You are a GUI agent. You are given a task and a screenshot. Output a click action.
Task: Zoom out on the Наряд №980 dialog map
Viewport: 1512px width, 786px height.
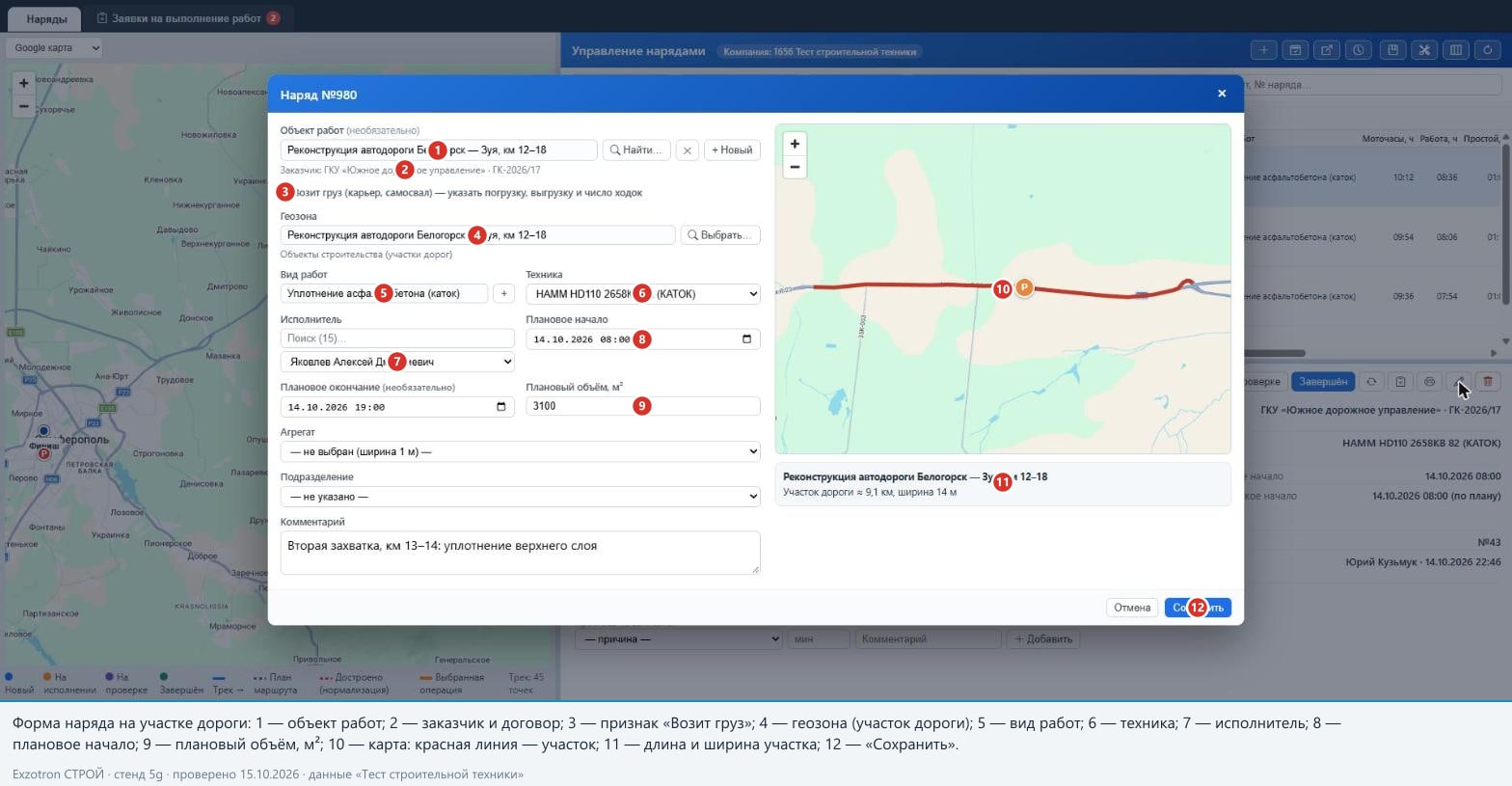(795, 167)
